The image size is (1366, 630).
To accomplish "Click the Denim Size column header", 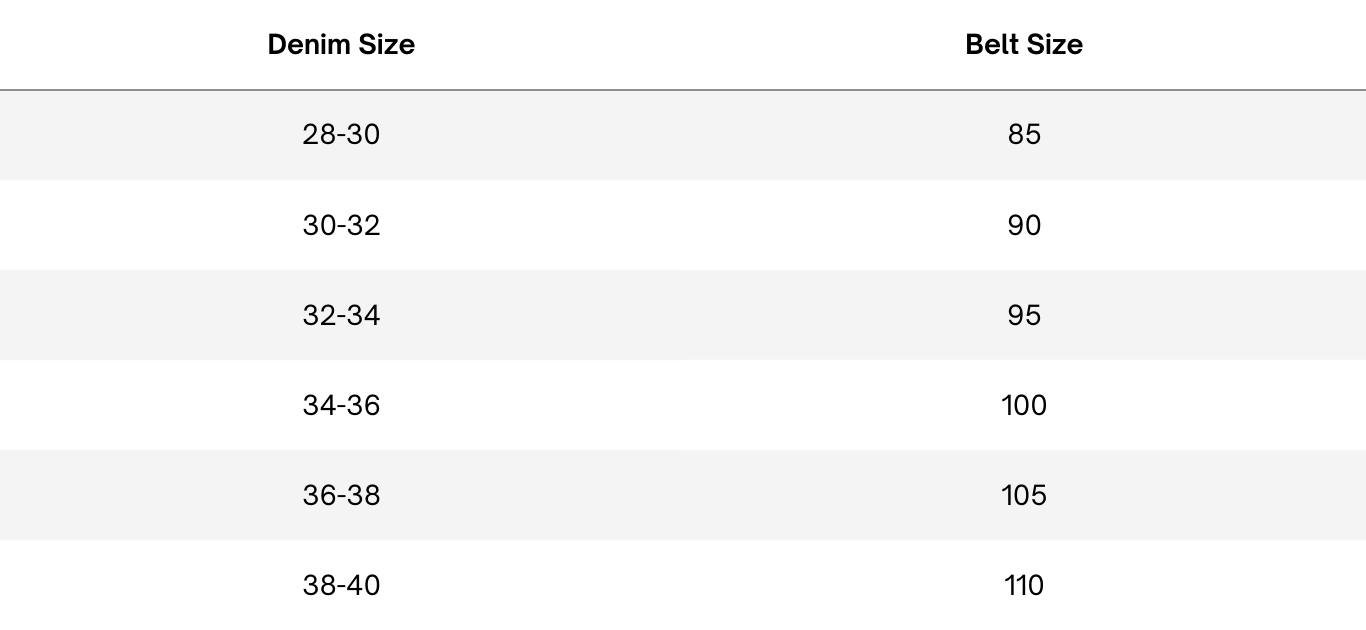I will coord(341,44).
